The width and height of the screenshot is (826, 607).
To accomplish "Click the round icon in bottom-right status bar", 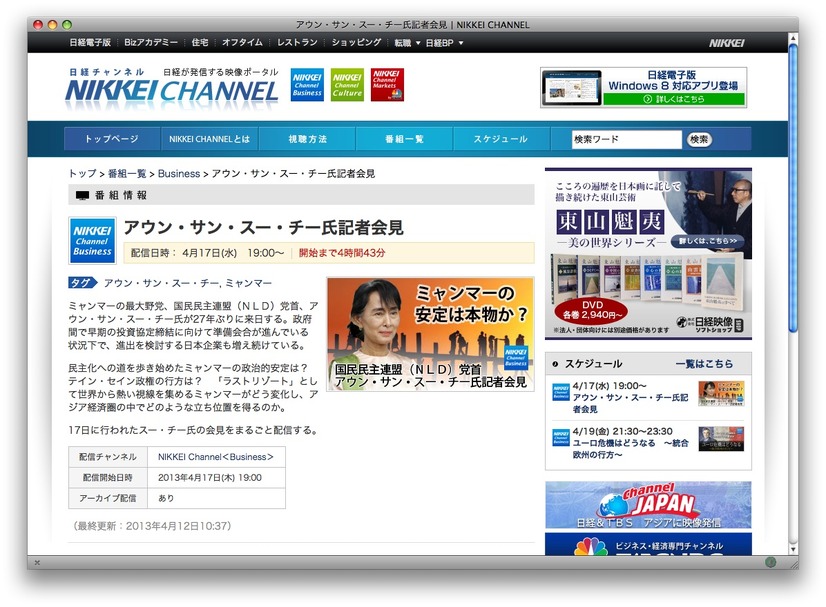I will 770,562.
